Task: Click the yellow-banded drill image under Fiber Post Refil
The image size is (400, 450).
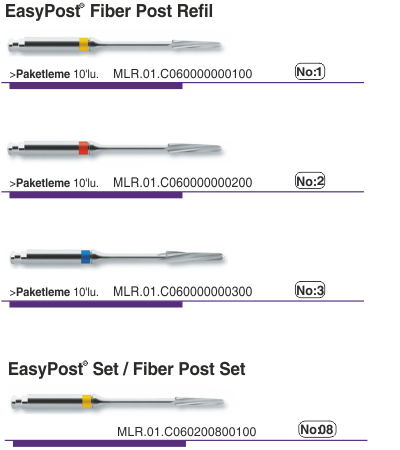Action: tap(115, 44)
